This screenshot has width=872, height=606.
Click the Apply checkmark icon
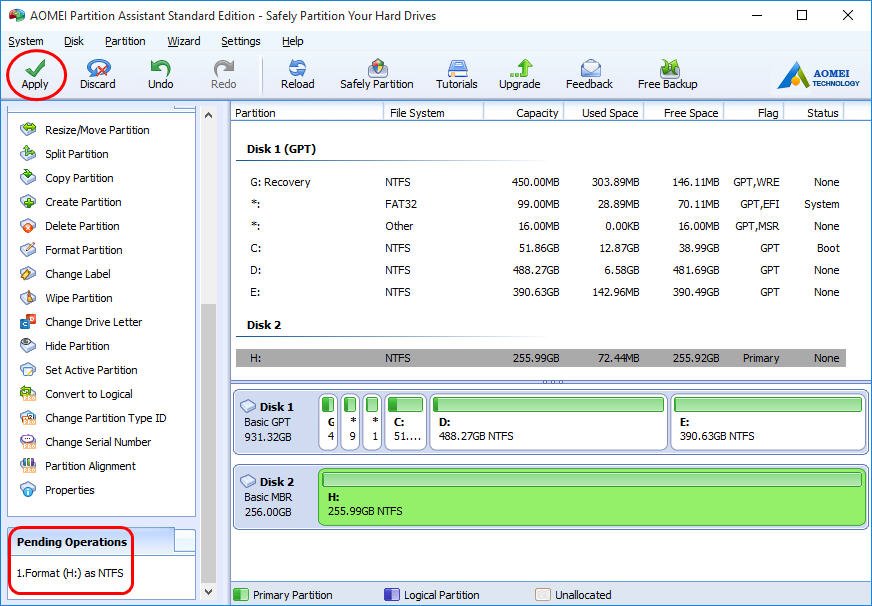point(35,68)
